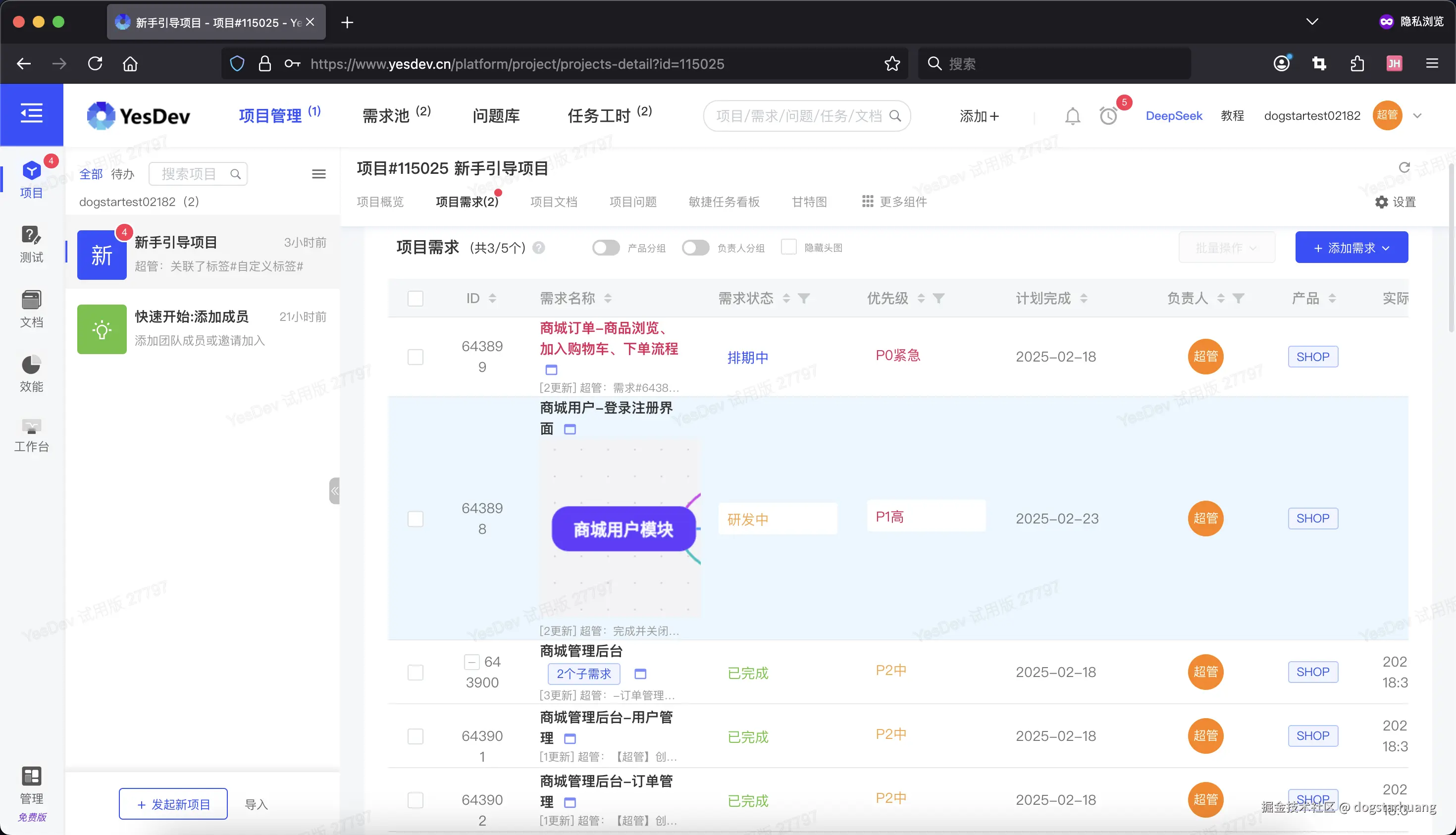Screen dimensions: 1456x835
Task: Enable the 产品分组 toggle
Action: (x=606, y=247)
